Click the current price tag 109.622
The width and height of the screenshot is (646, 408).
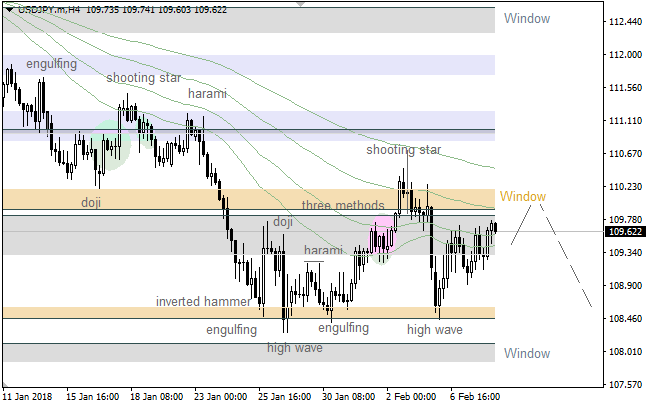tap(626, 231)
